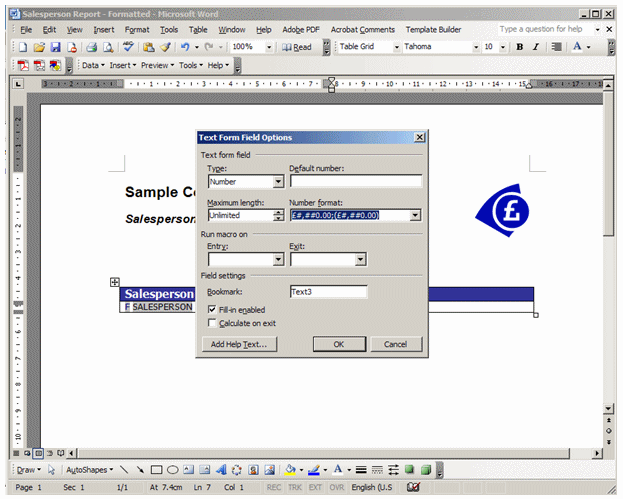Open the Template Builder menu
The height and width of the screenshot is (499, 623).
[x=433, y=30]
